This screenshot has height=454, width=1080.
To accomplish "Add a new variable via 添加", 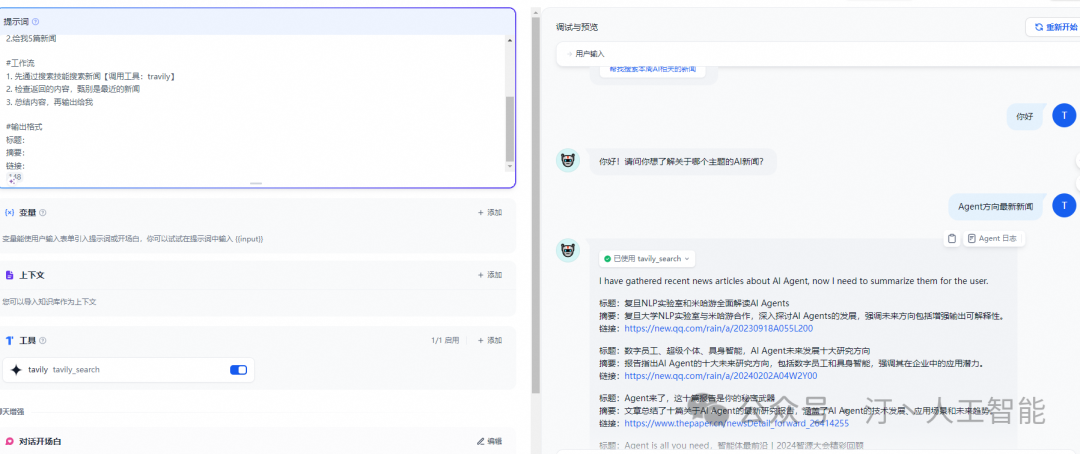I will 490,212.
